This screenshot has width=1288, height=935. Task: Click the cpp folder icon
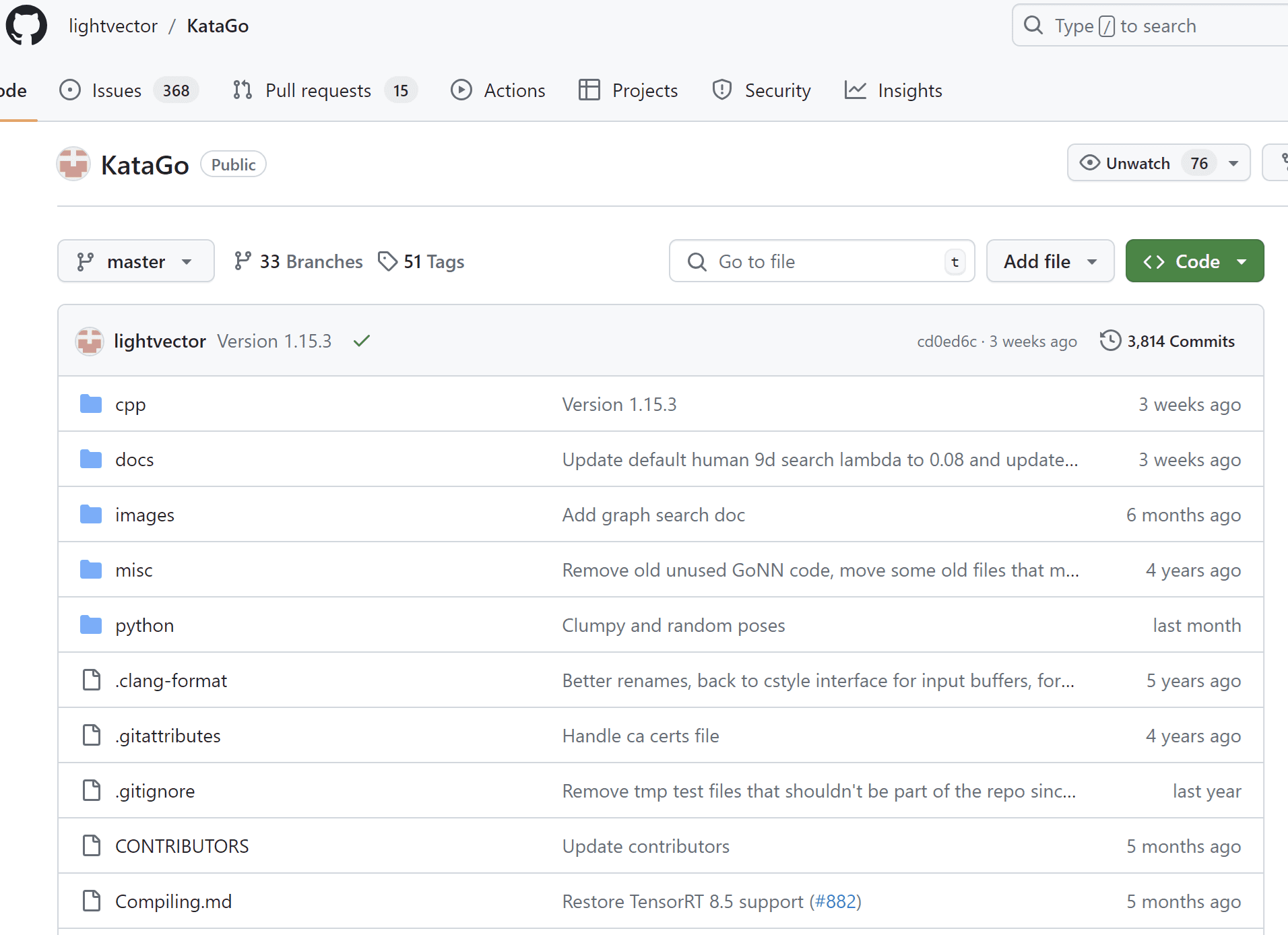point(91,404)
